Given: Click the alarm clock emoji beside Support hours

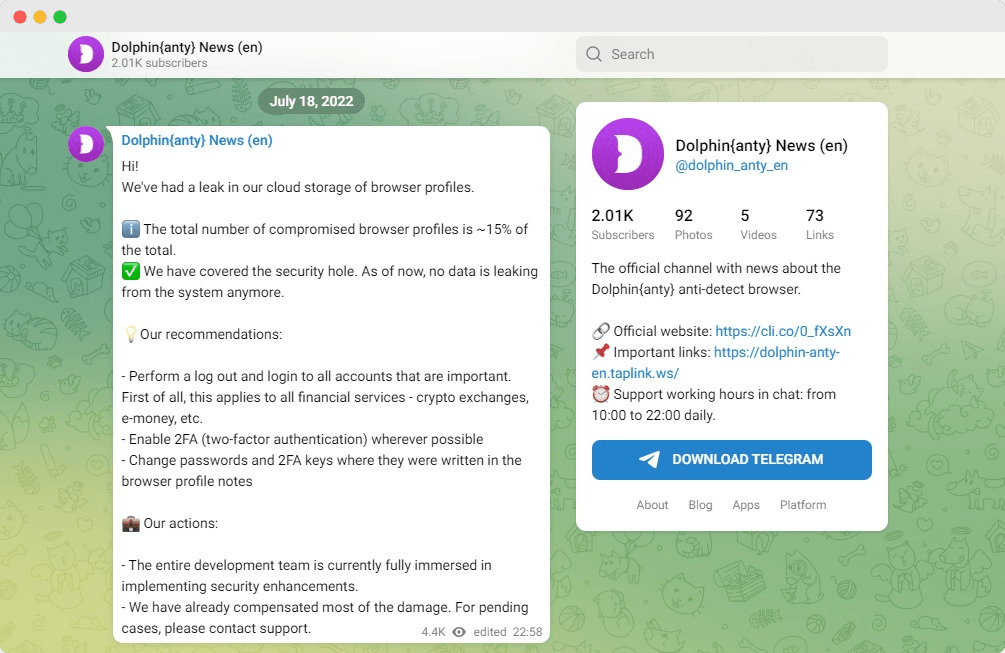Looking at the screenshot, I should point(601,394).
